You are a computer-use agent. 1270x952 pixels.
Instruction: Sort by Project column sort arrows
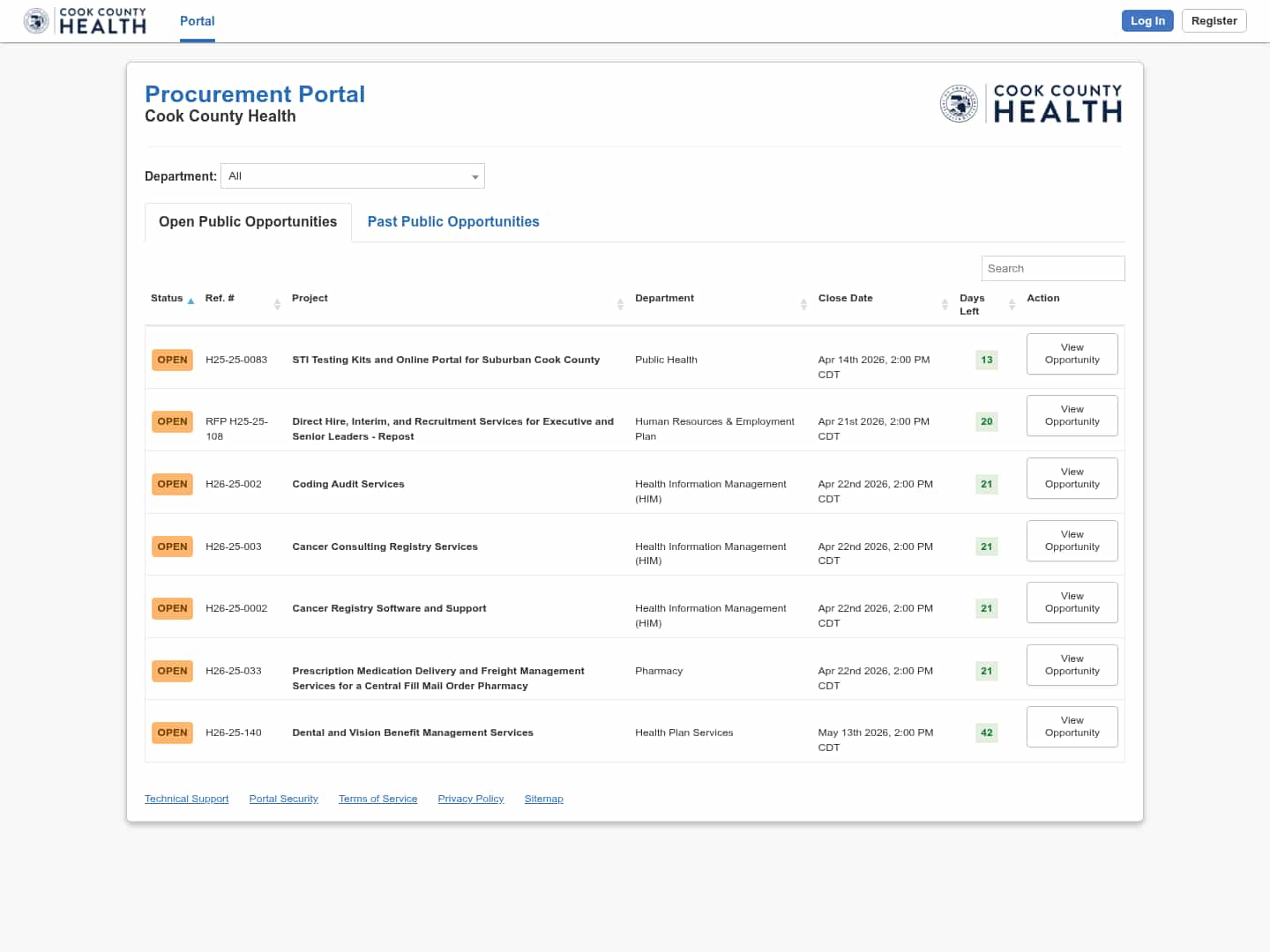pyautogui.click(x=620, y=304)
